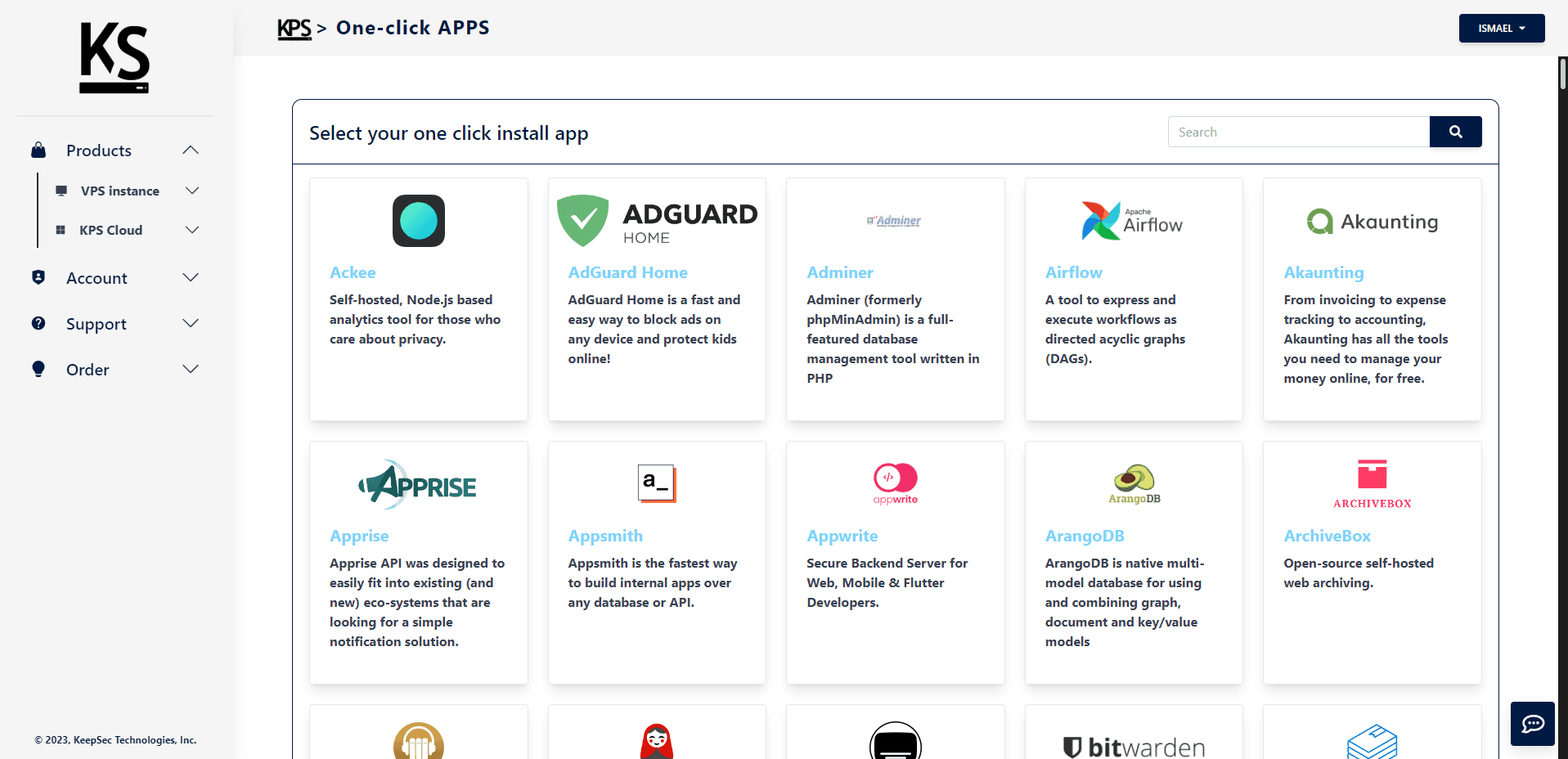This screenshot has width=1568, height=759.
Task: Click the black round app logo in third row
Action: pos(896,740)
